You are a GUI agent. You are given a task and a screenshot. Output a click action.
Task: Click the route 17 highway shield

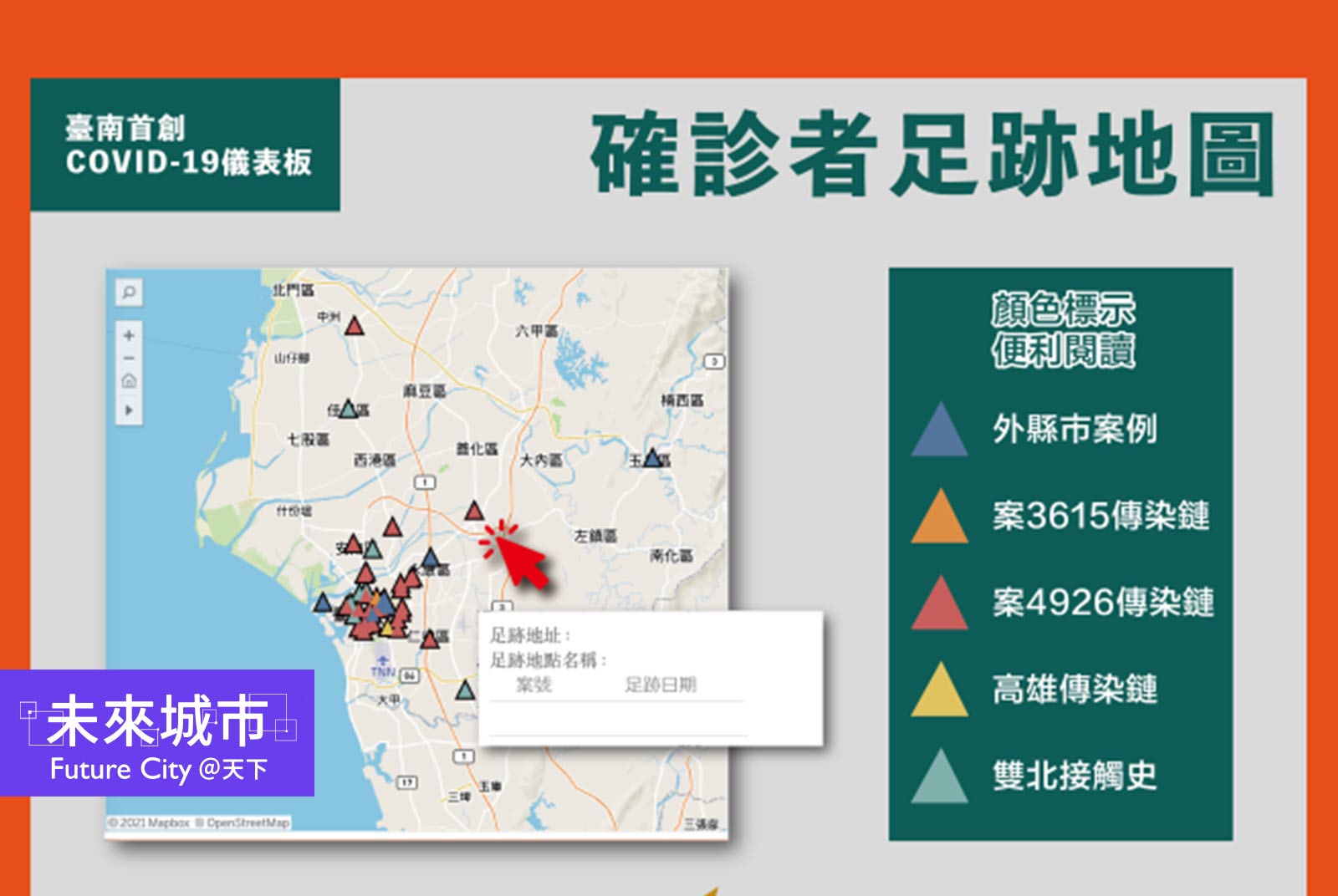407,782
